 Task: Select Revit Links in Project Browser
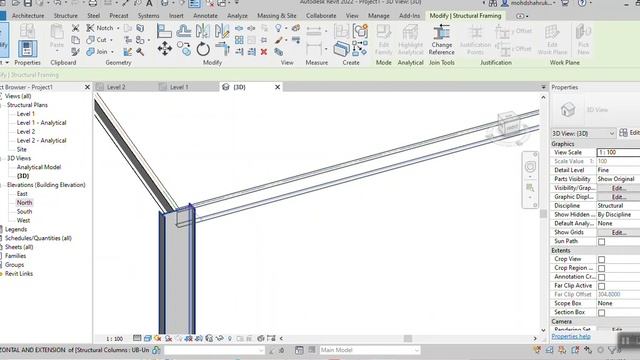pyautogui.click(x=19, y=274)
